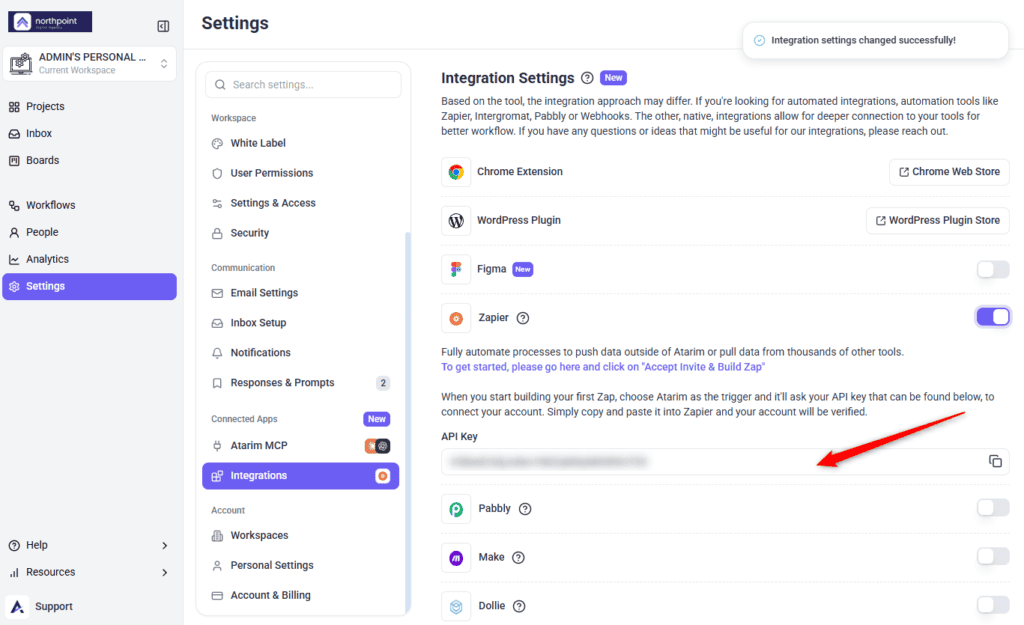Go to Inbox in the sidebar
The height and width of the screenshot is (625, 1024).
[x=89, y=133]
